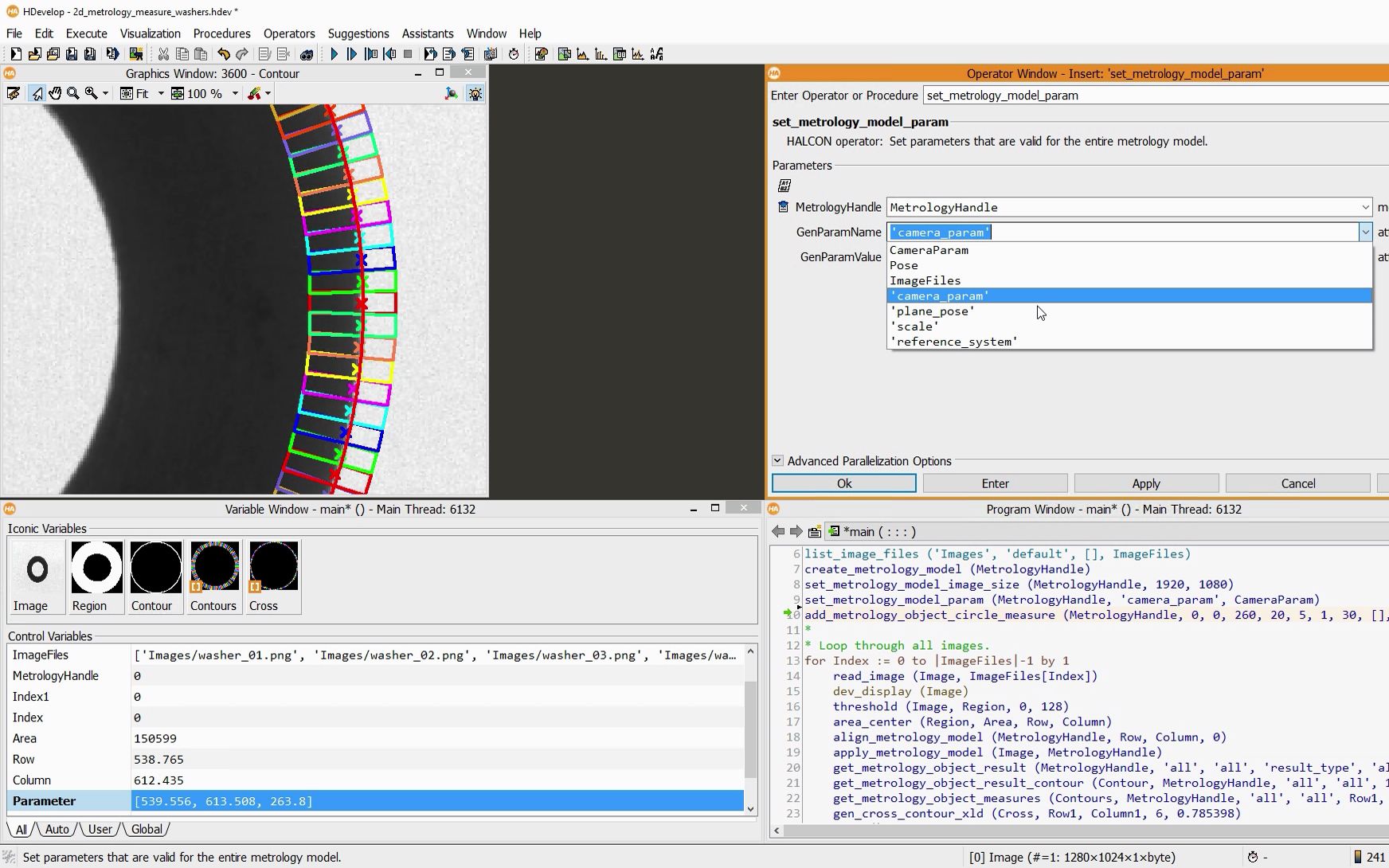The image size is (1389, 868).
Task: Click the Step Over execution icon
Action: coord(351,54)
